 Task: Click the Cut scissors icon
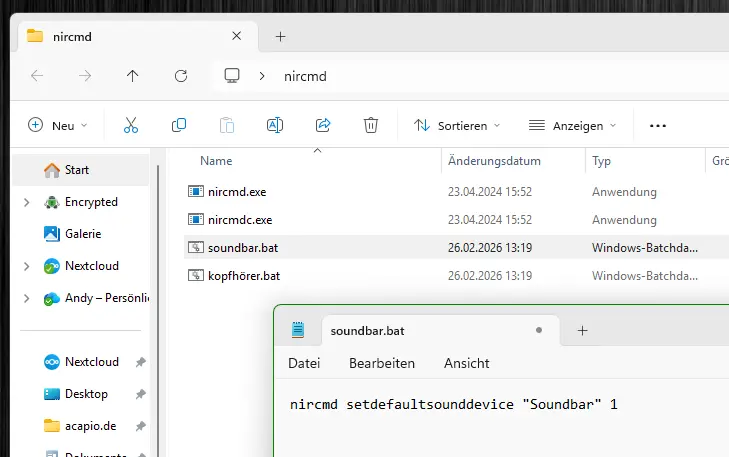(131, 125)
